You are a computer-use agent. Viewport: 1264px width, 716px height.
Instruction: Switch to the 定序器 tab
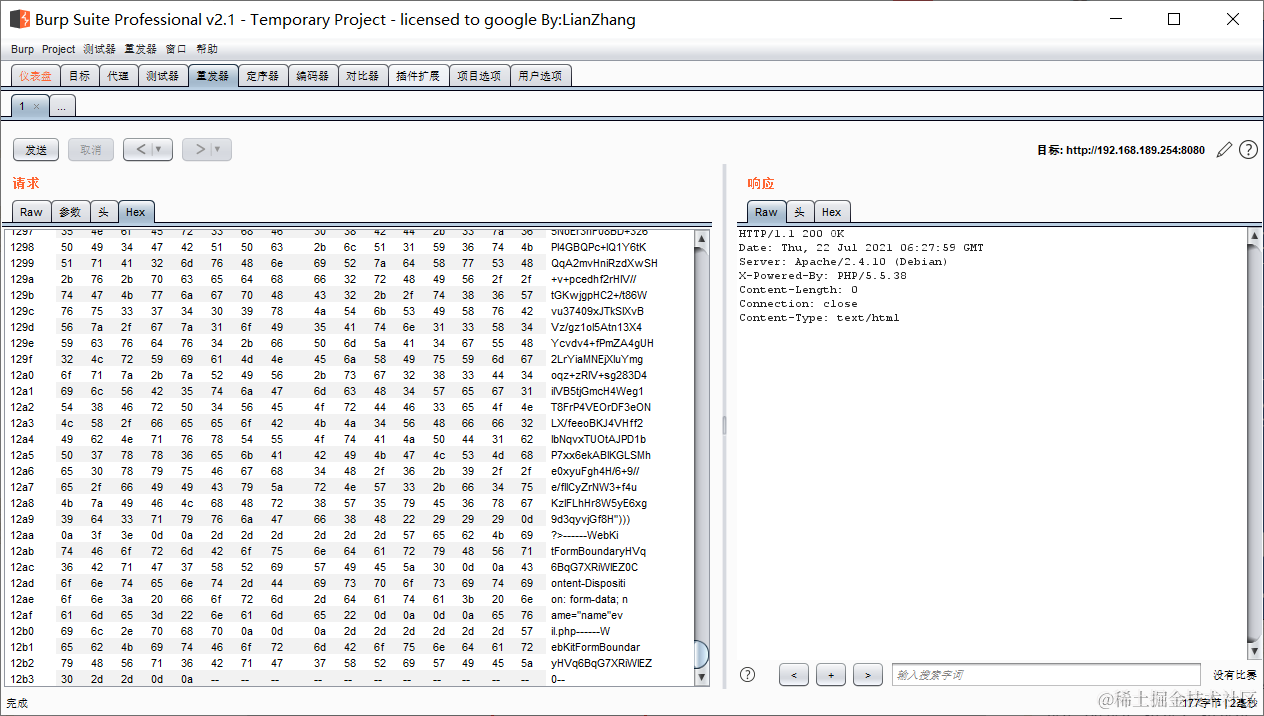tap(263, 76)
